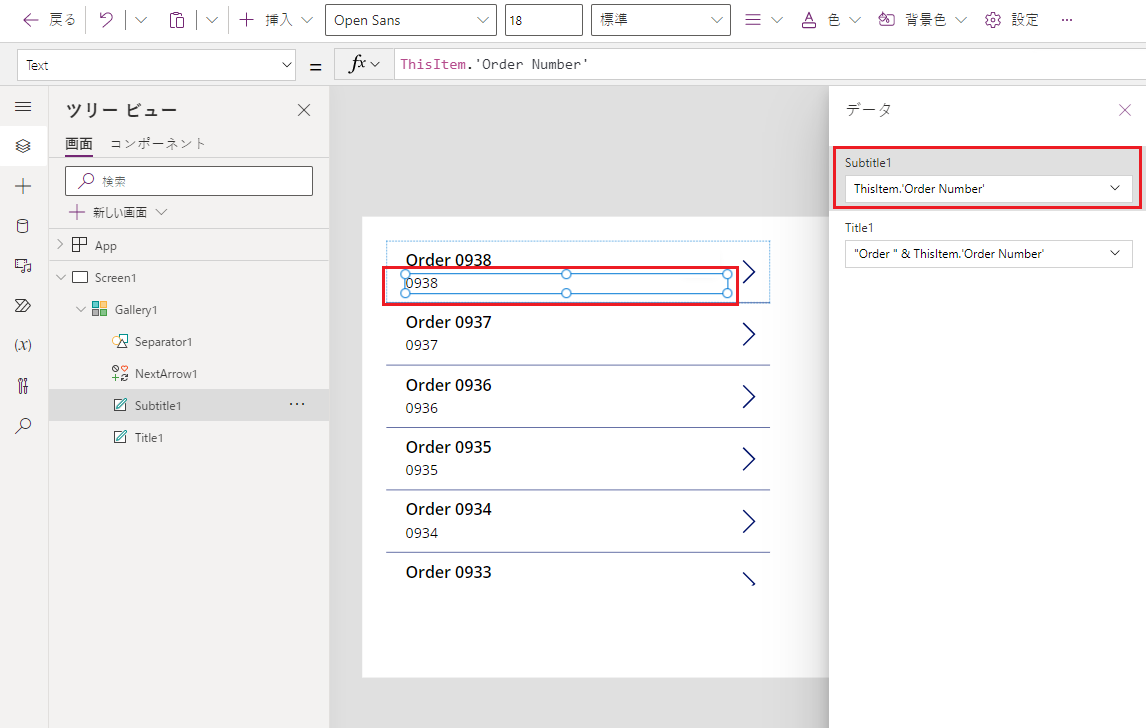Click the 設定 button in toolbar
1146x728 pixels.
1012,20
